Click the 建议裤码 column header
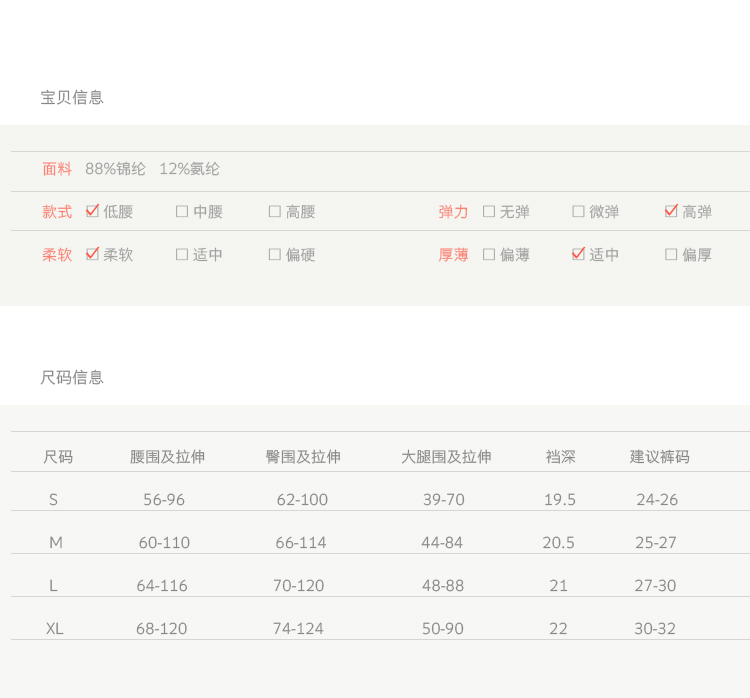 659,457
